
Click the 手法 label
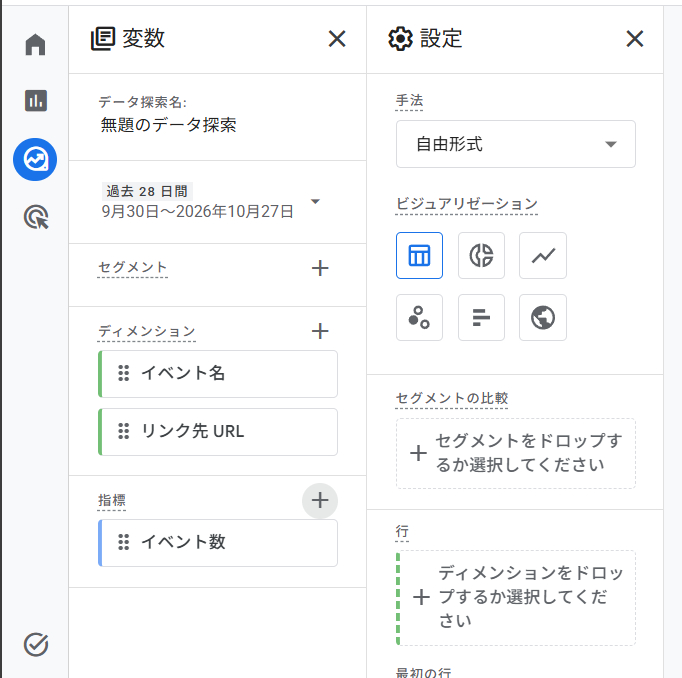(409, 100)
